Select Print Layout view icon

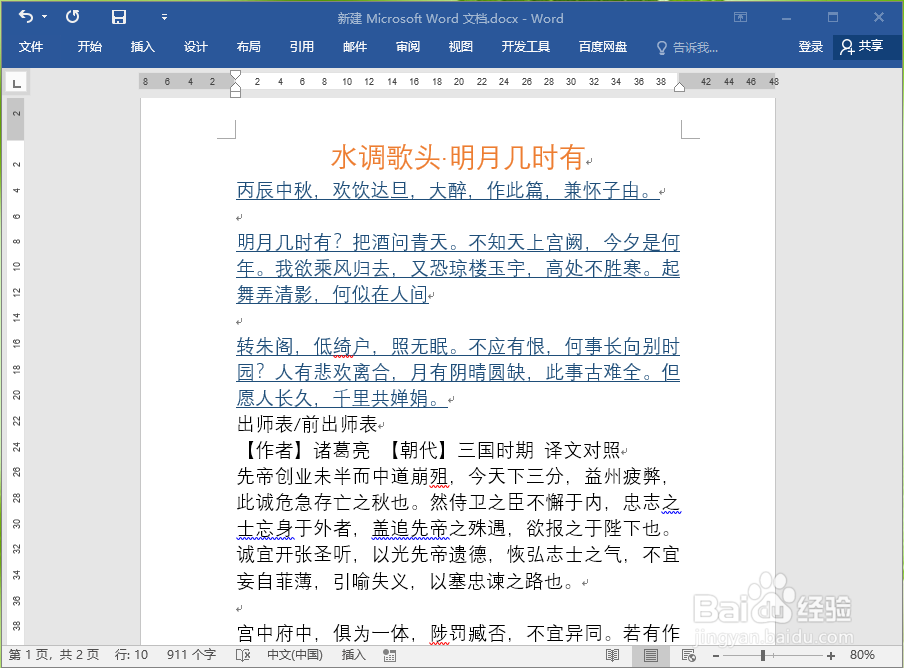click(650, 655)
